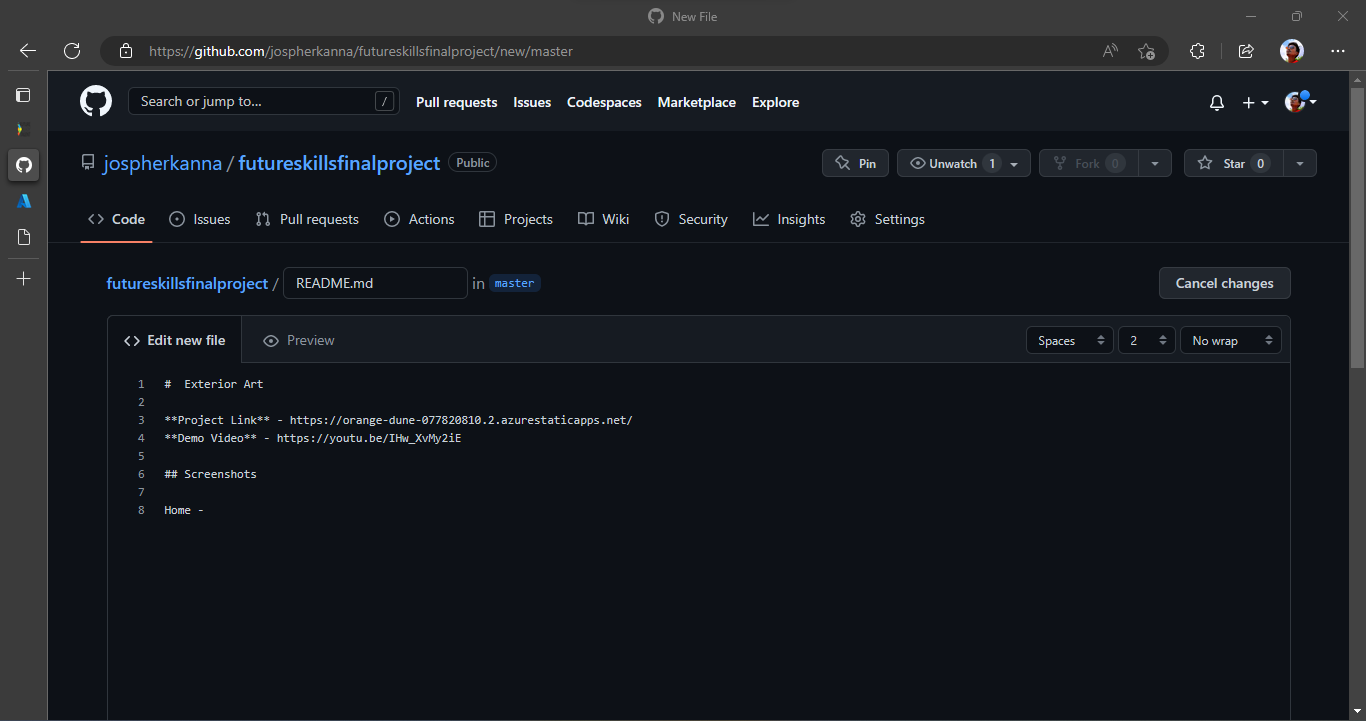The image size is (1366, 721).
Task: Click the GitHub octocat home logo
Action: tap(95, 101)
